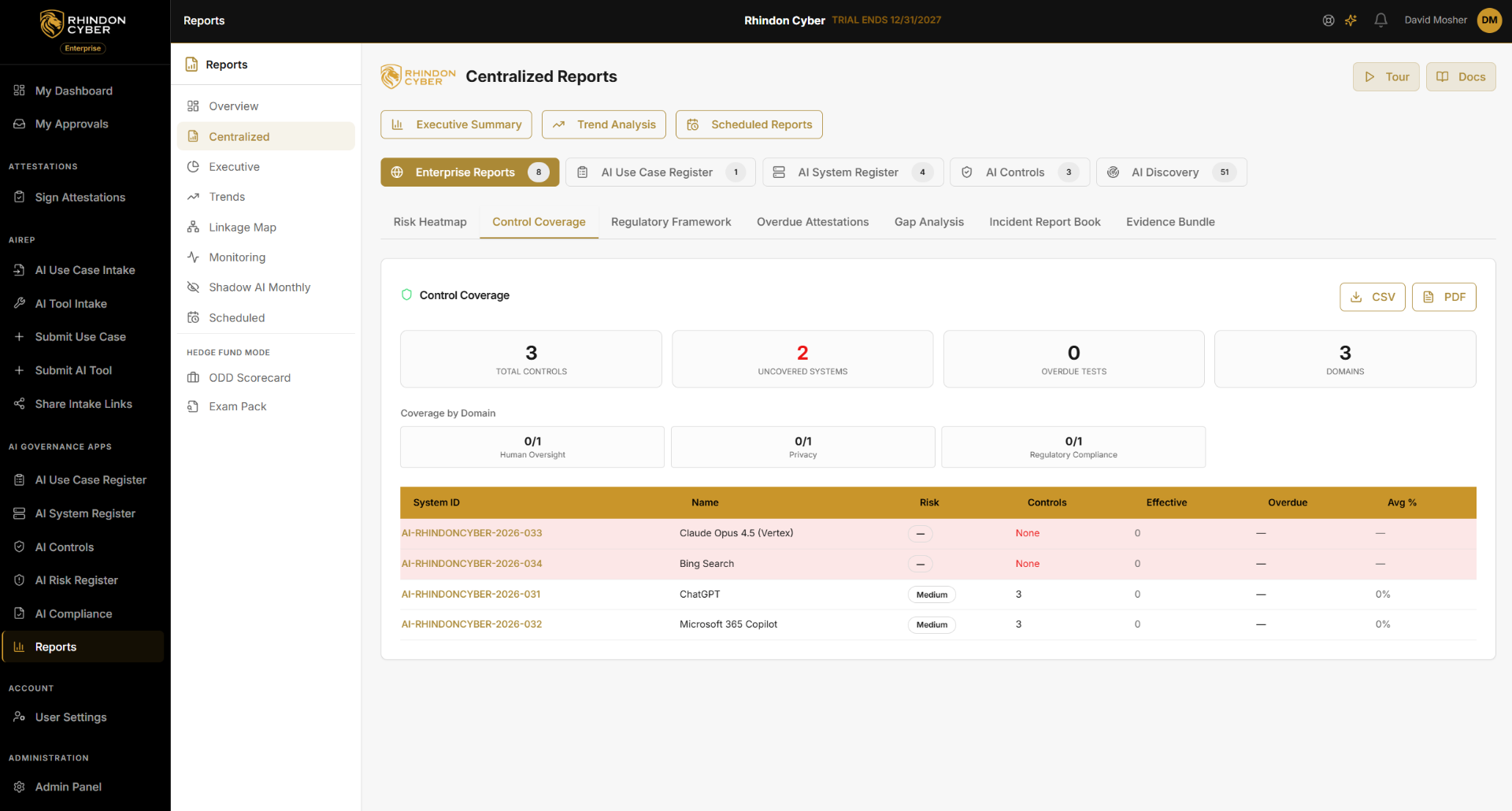Open Trend Analysis
Image resolution: width=1512 pixels, height=811 pixels.
click(x=604, y=124)
